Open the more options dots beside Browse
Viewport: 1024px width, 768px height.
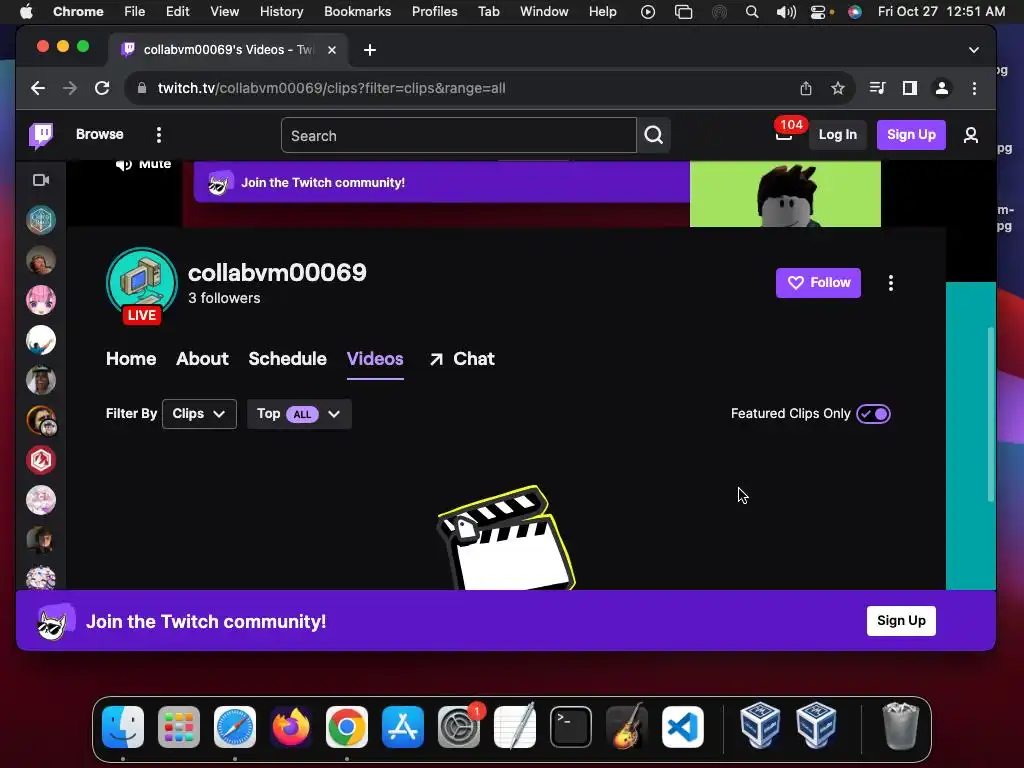[159, 135]
